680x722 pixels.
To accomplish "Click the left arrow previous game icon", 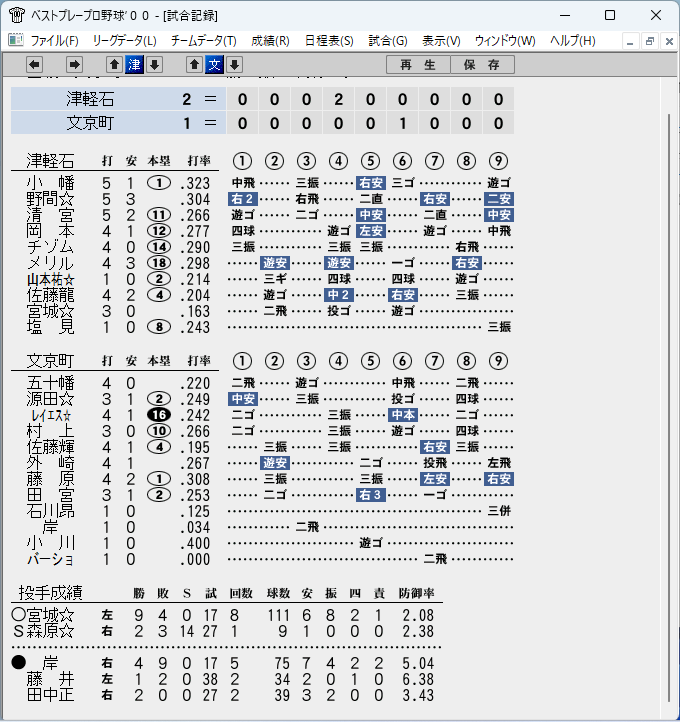I will click(34, 64).
